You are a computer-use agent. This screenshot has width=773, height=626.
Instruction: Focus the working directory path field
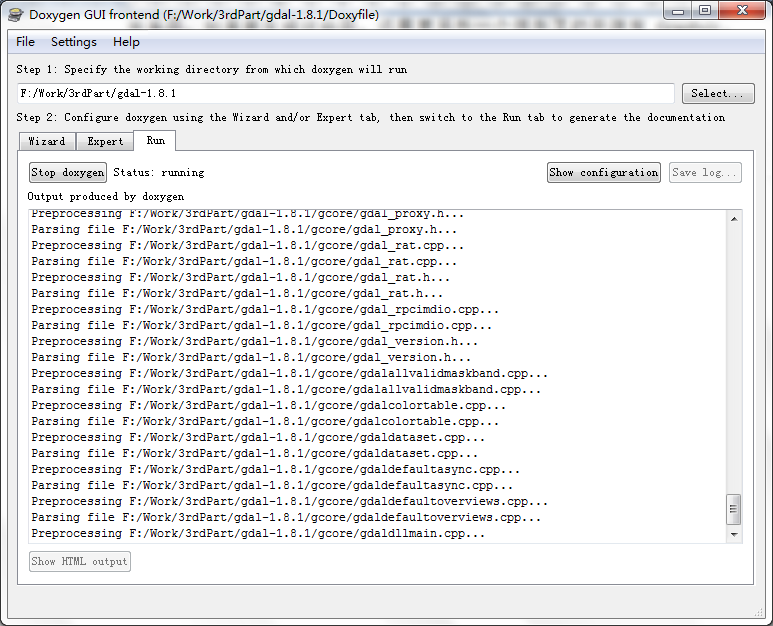coord(346,94)
